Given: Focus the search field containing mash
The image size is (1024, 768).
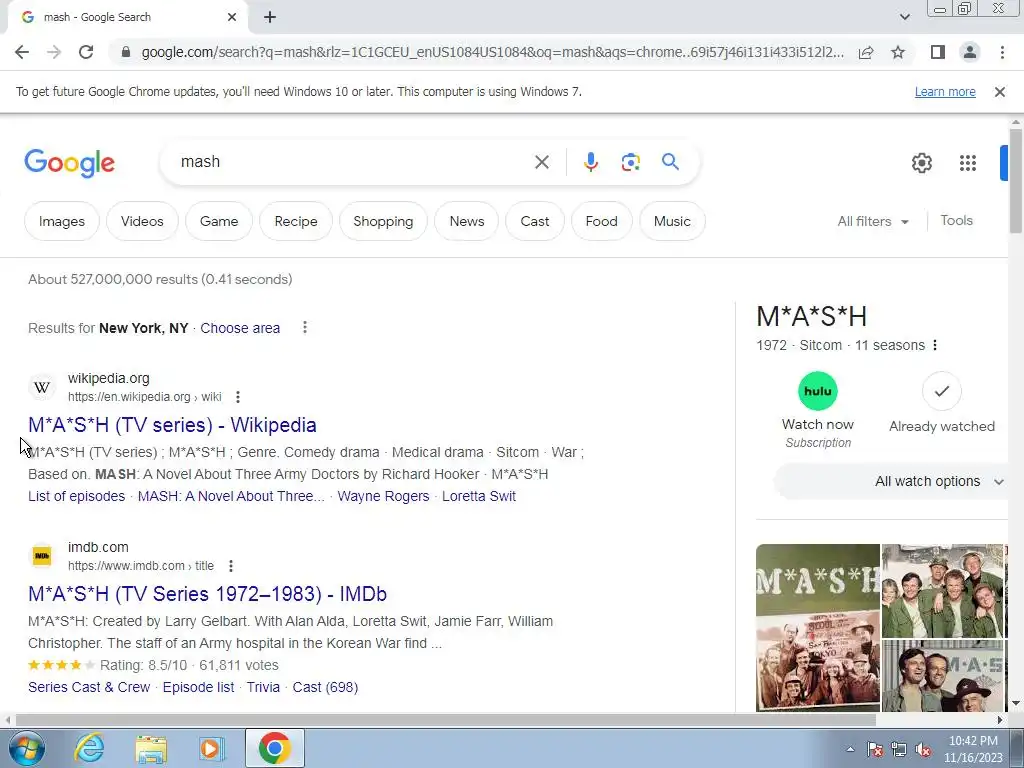Looking at the screenshot, I should click(x=353, y=162).
